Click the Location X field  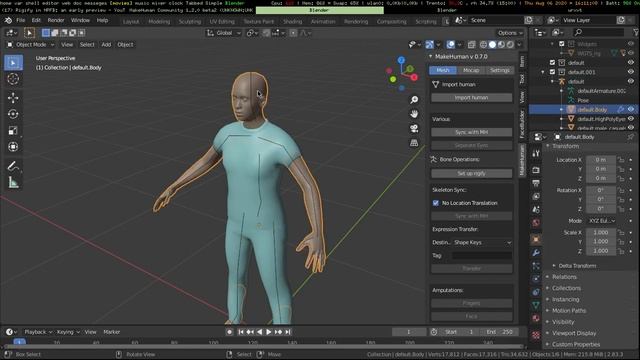click(x=601, y=160)
